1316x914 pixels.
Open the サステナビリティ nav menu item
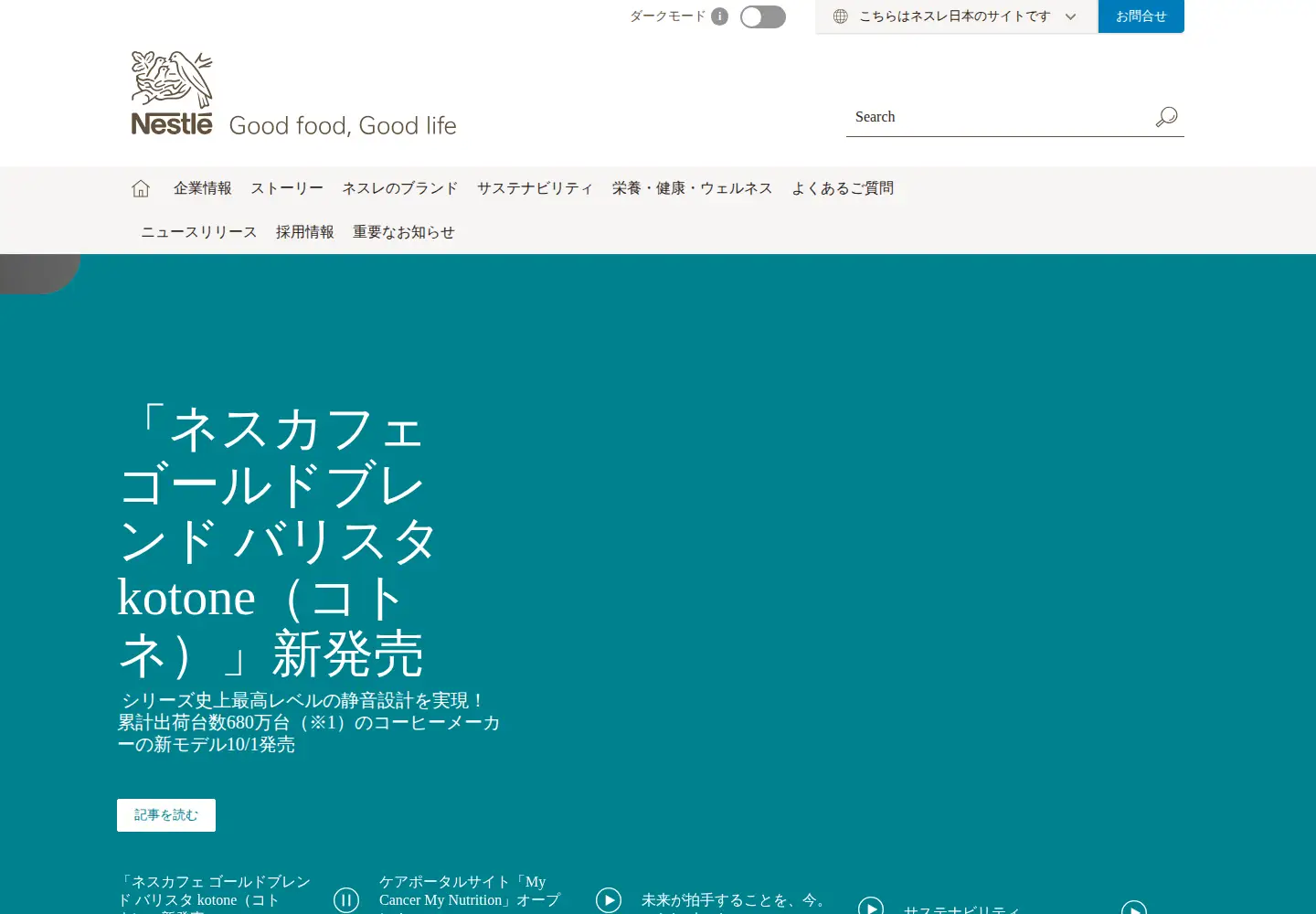coord(536,188)
